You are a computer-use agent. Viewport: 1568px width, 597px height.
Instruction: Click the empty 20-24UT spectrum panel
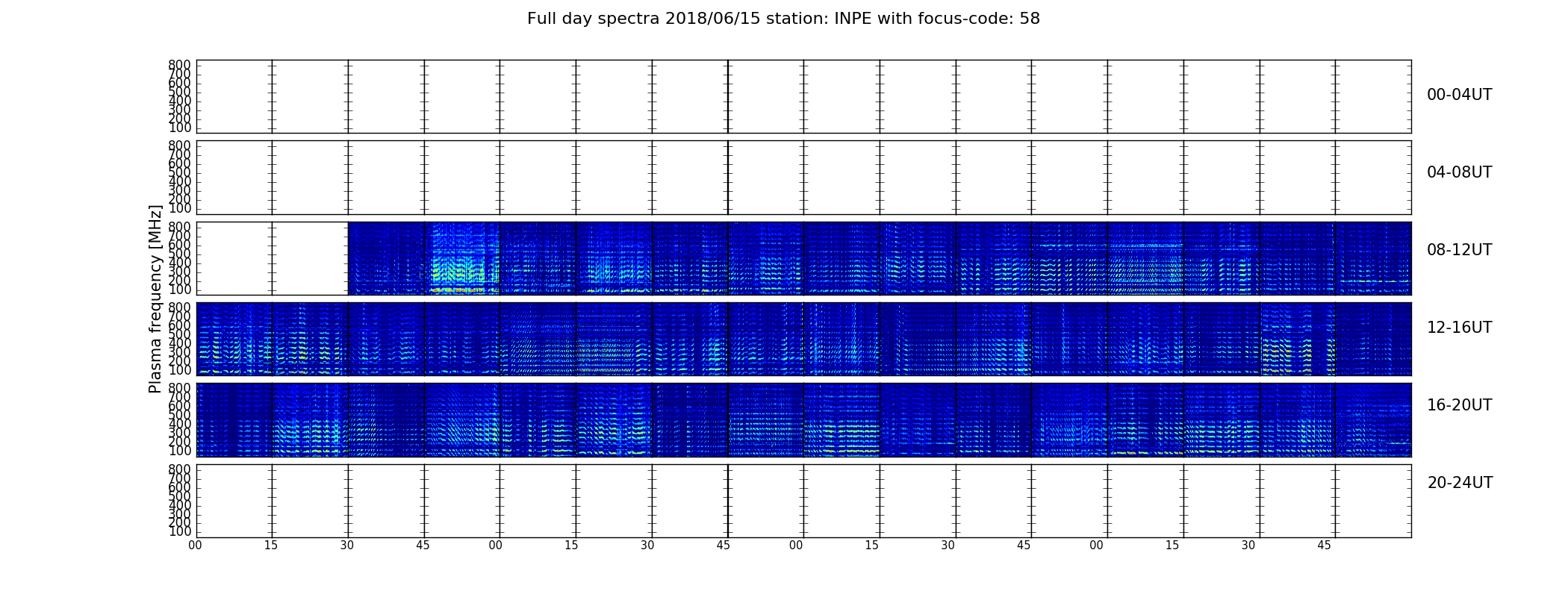pos(803,501)
